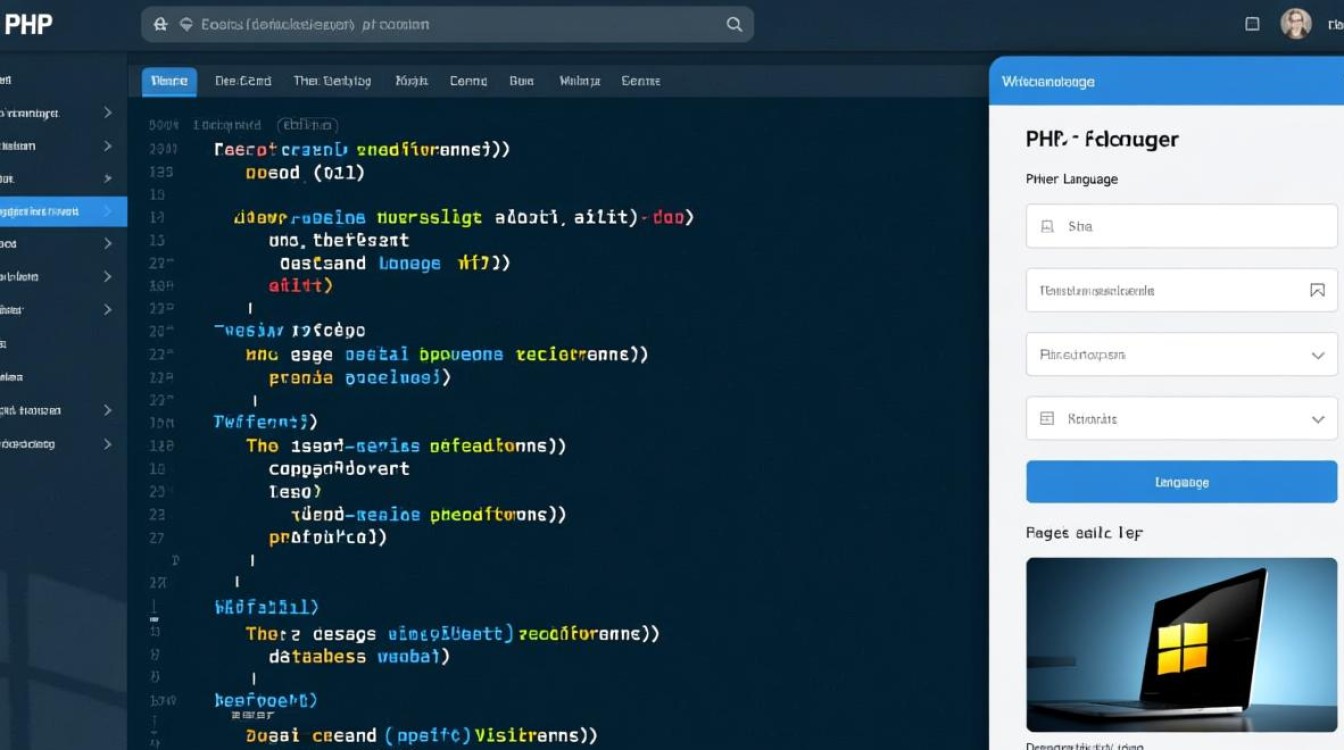Click the table icon in the last dropdown
Image resolution: width=1344 pixels, height=750 pixels.
(x=1047, y=419)
